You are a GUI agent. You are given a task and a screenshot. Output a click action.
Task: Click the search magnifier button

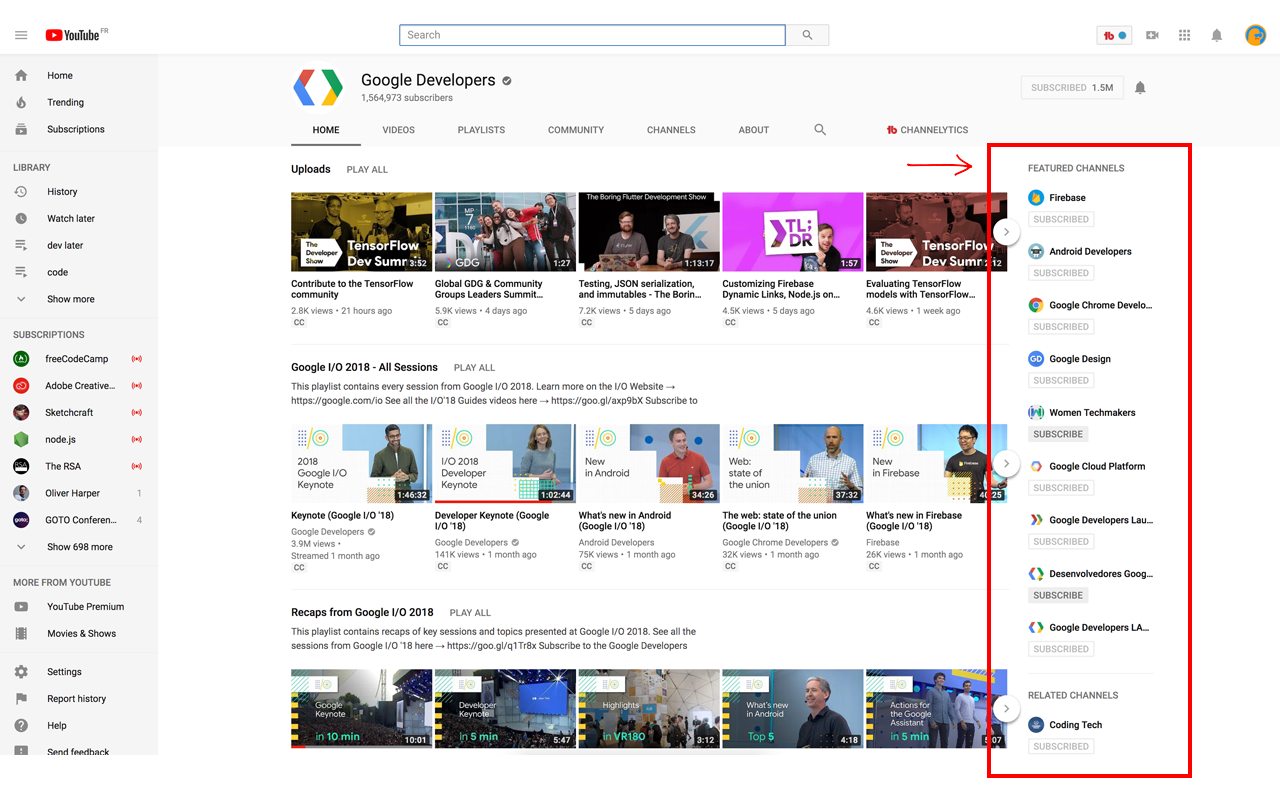(807, 35)
